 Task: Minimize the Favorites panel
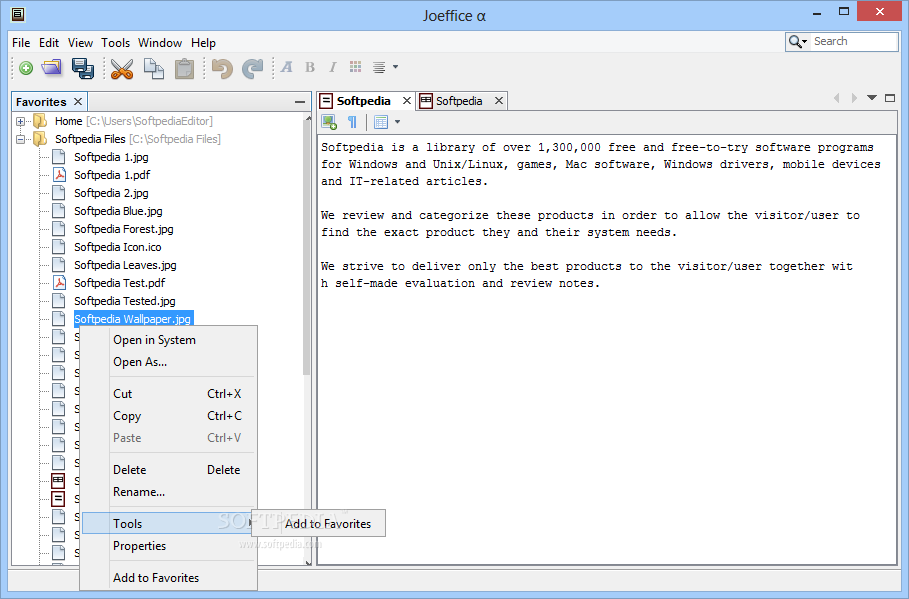tap(300, 102)
